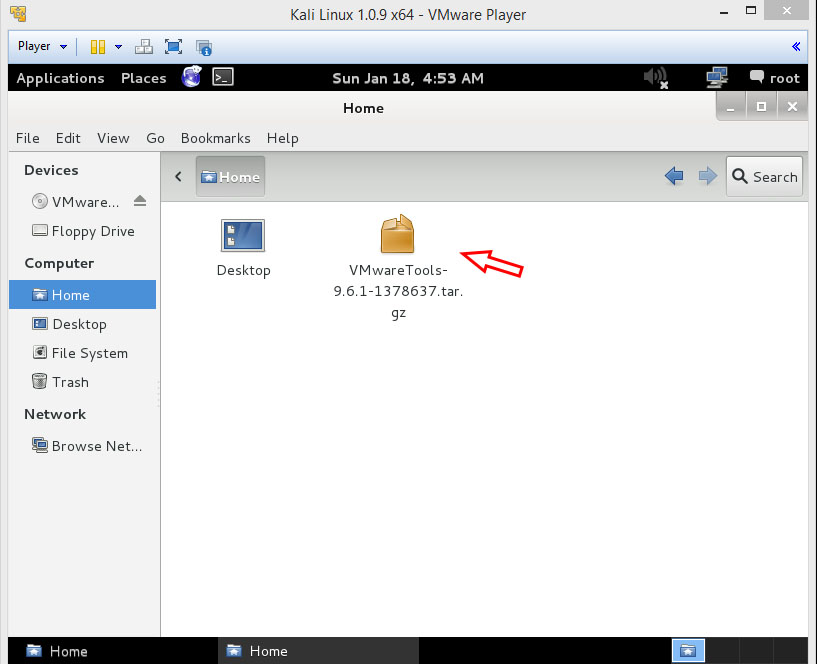Open the Bookmarks menu
817x664 pixels.
[x=216, y=138]
